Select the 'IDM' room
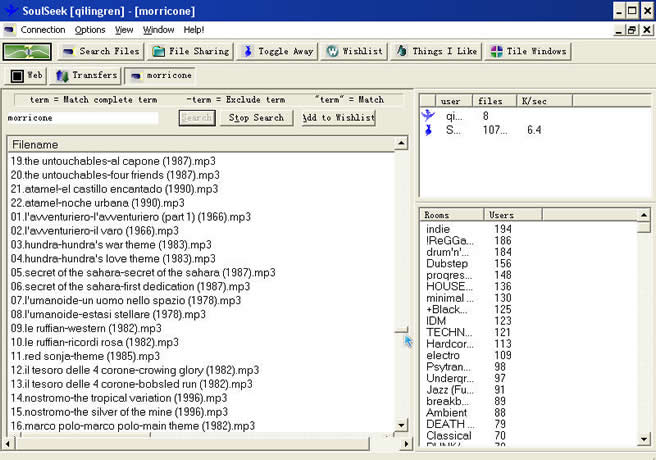This screenshot has height=460, width=656. tap(436, 321)
